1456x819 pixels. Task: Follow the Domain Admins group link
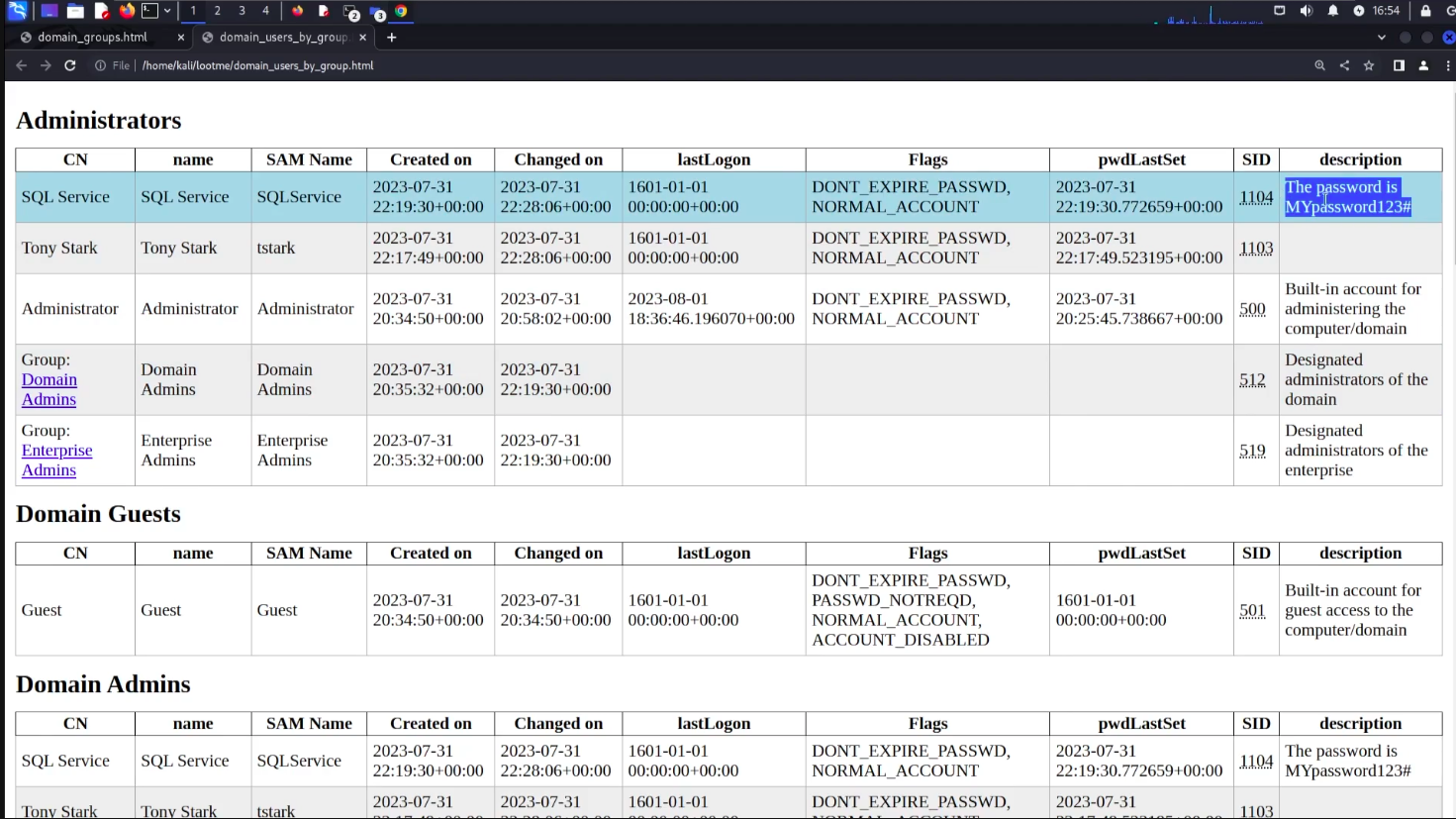coord(49,389)
